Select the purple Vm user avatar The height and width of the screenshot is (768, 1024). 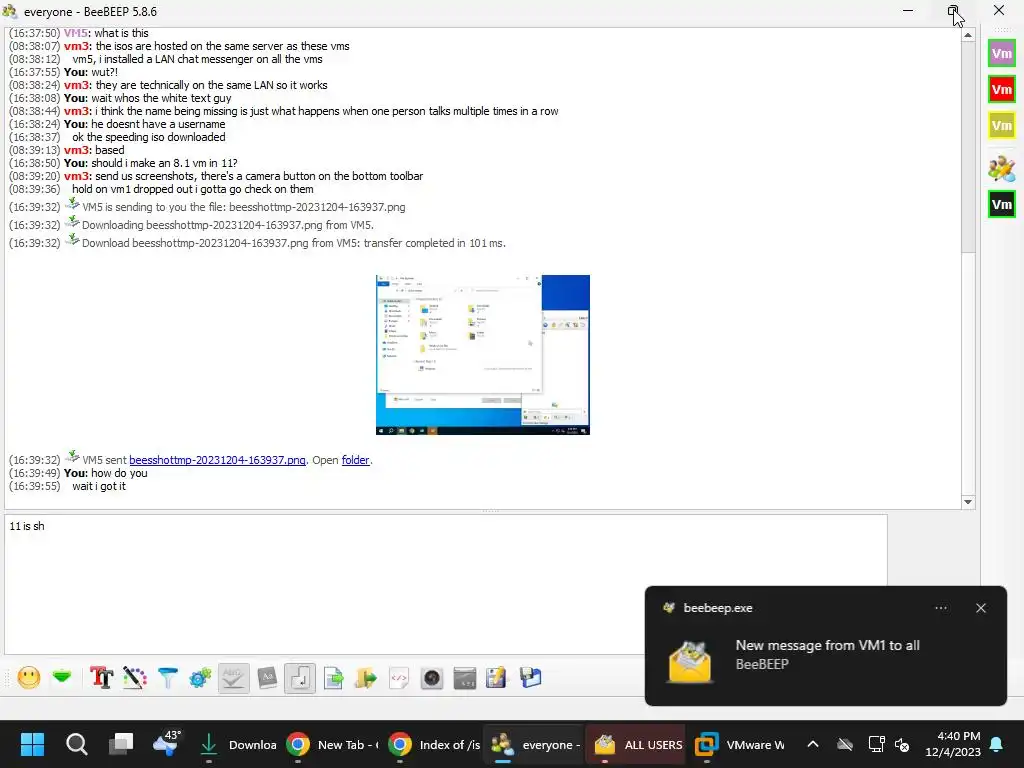point(1002,54)
